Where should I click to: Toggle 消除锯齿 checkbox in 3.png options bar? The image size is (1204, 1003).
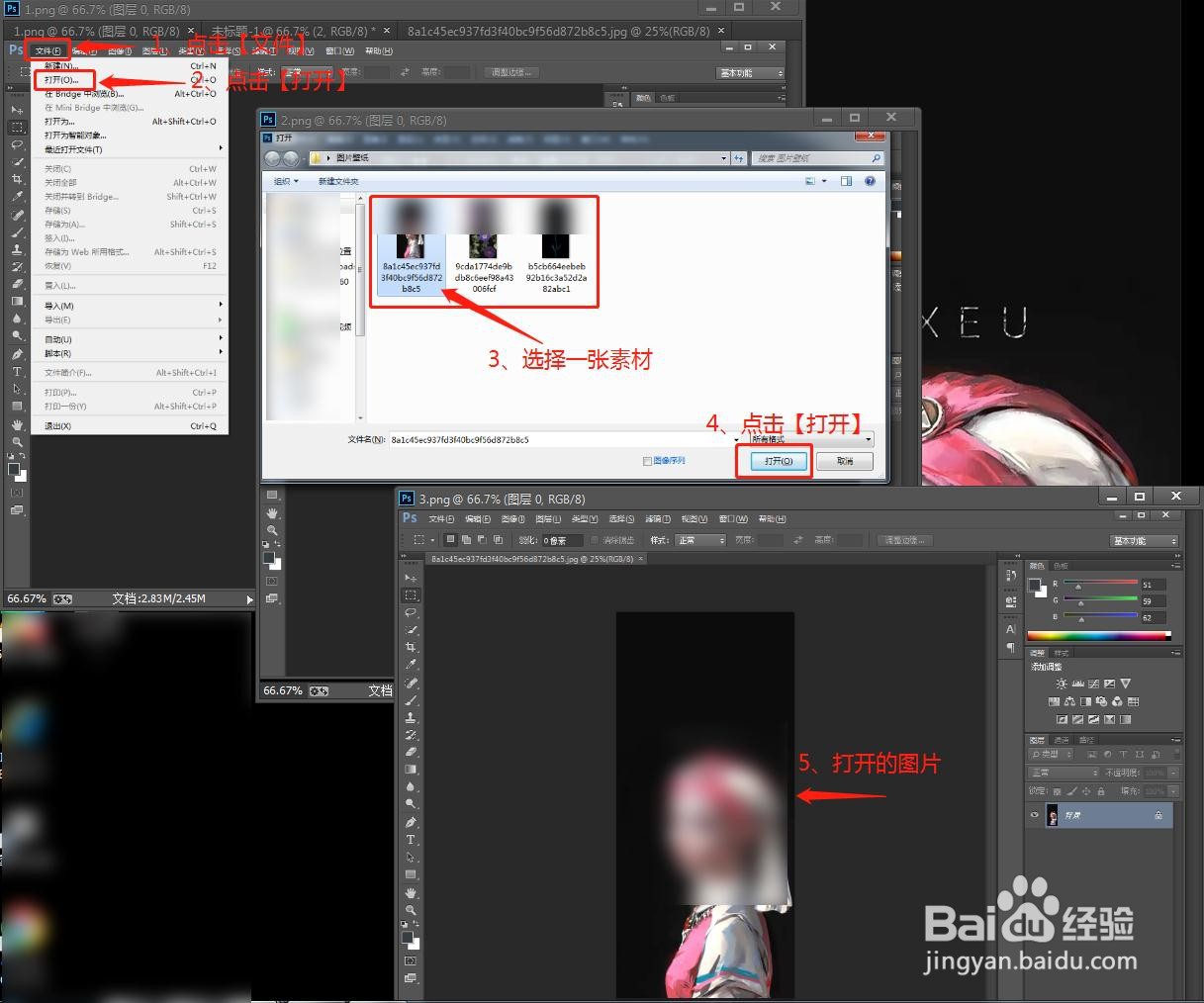pos(595,540)
